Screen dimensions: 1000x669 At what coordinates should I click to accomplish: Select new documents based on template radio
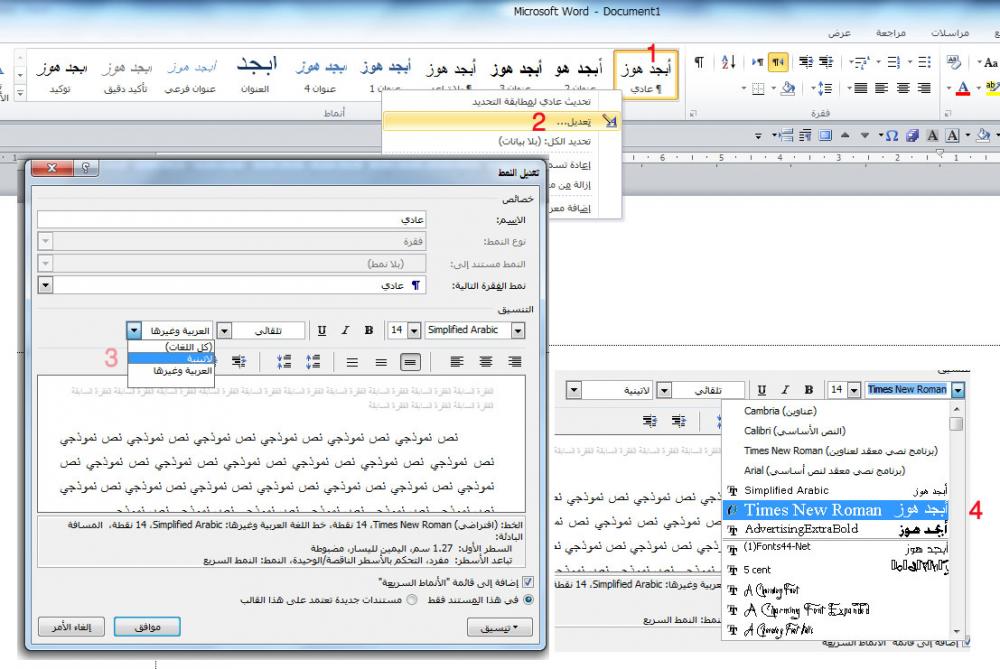tap(412, 599)
